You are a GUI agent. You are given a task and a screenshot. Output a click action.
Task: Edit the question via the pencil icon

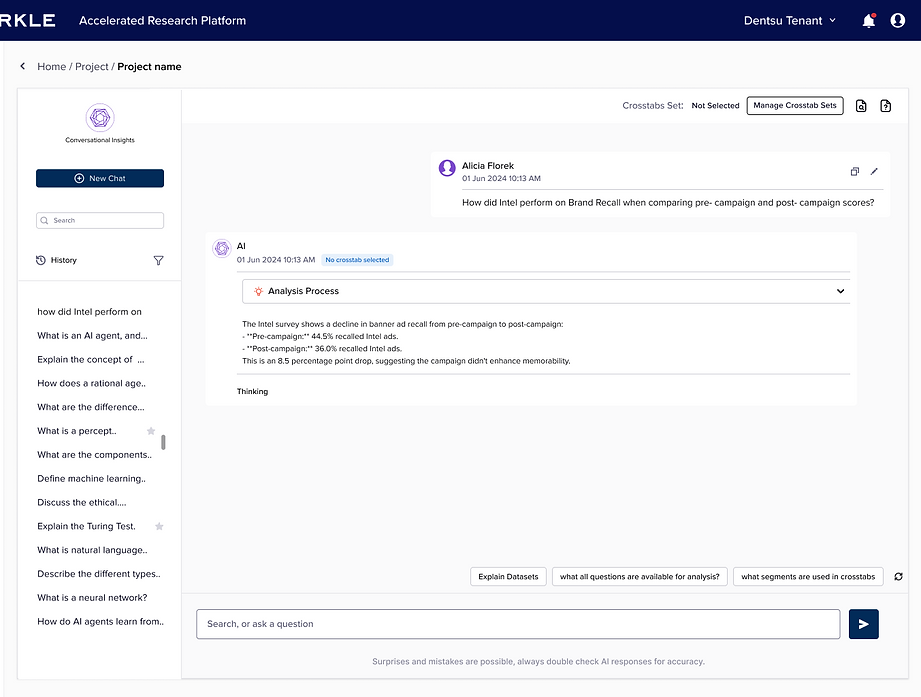tap(875, 171)
